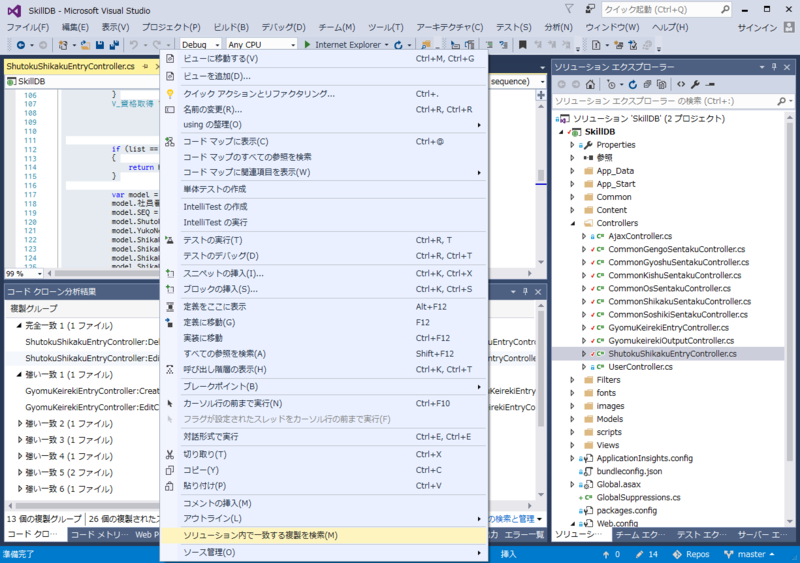Click the green Start debugging play icon

[307, 44]
